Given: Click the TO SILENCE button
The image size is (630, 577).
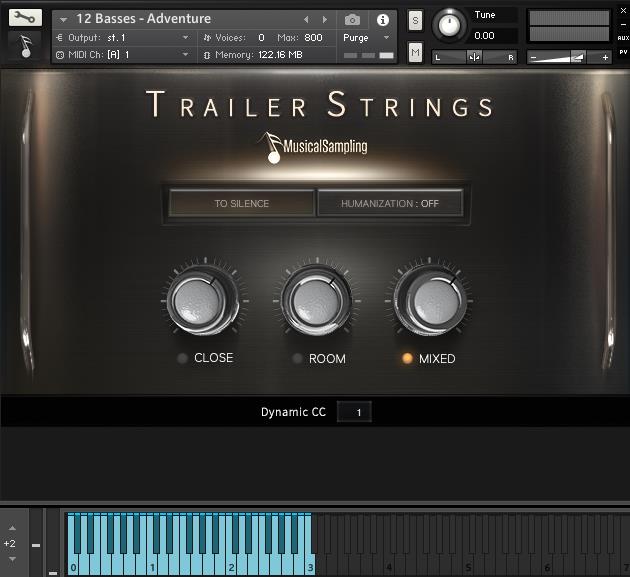Looking at the screenshot, I should tap(241, 203).
